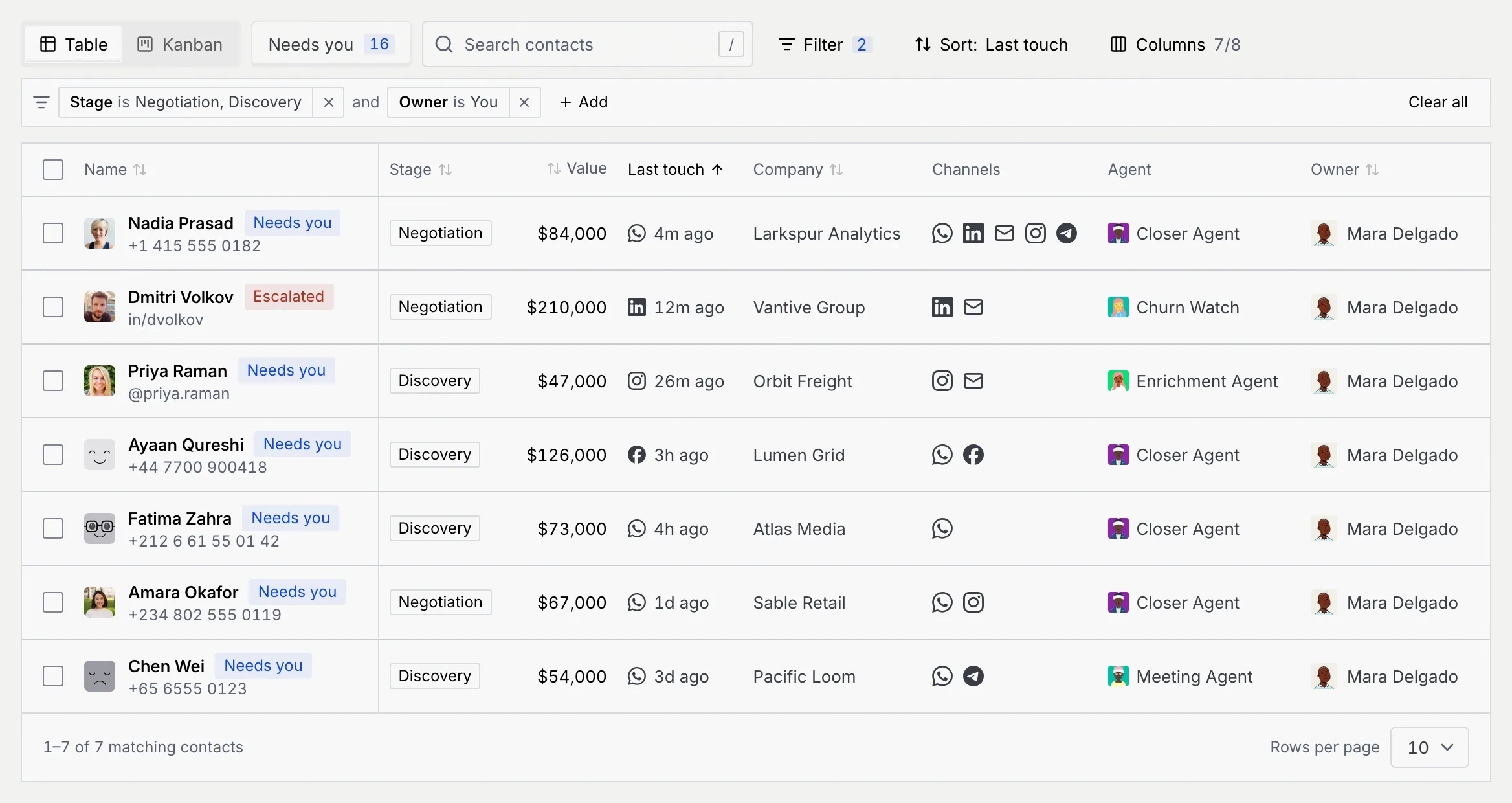This screenshot has width=1512, height=803.
Task: Click LinkedIn channel icon in Larkspur Analytics row
Action: pyautogui.click(x=973, y=233)
